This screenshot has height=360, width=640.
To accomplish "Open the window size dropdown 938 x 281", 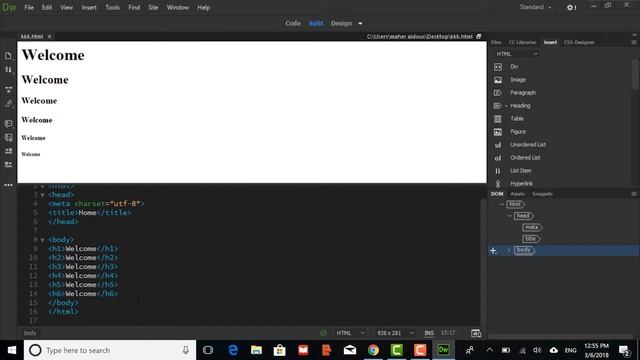I will pos(395,333).
